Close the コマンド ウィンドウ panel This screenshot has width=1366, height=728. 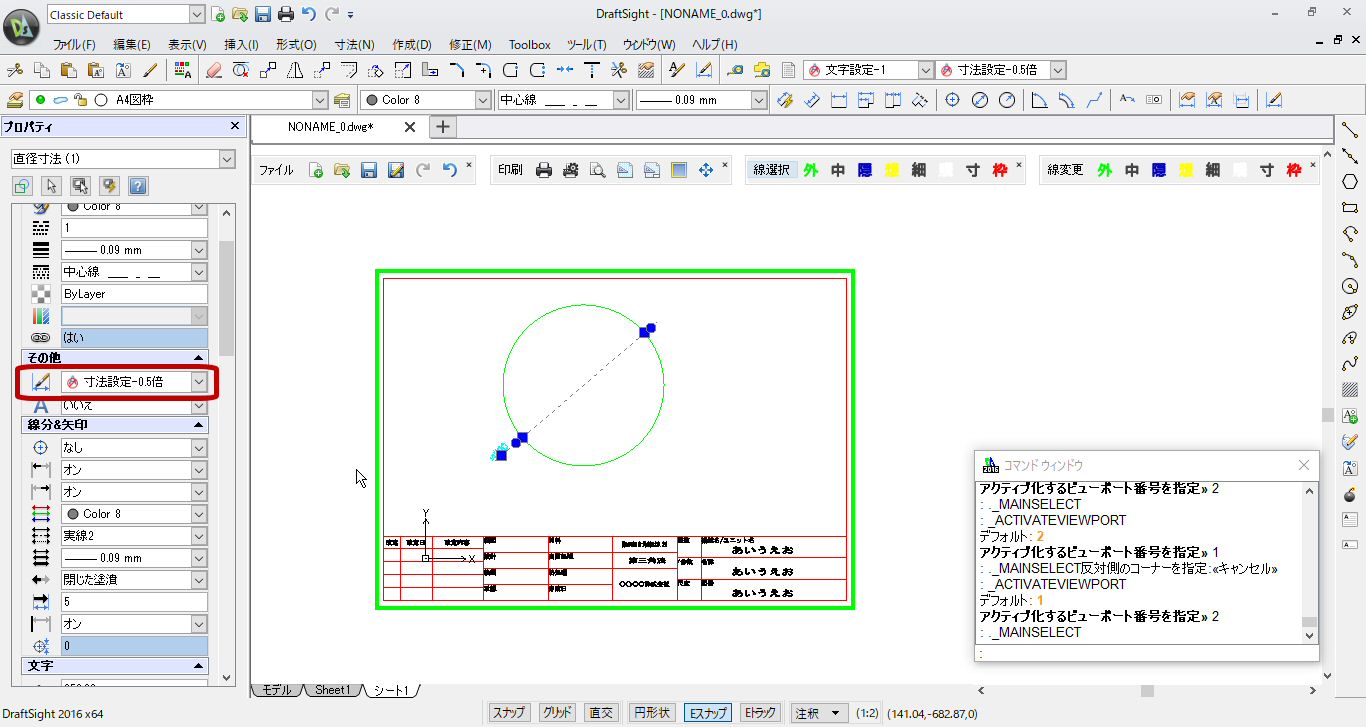click(x=1304, y=465)
